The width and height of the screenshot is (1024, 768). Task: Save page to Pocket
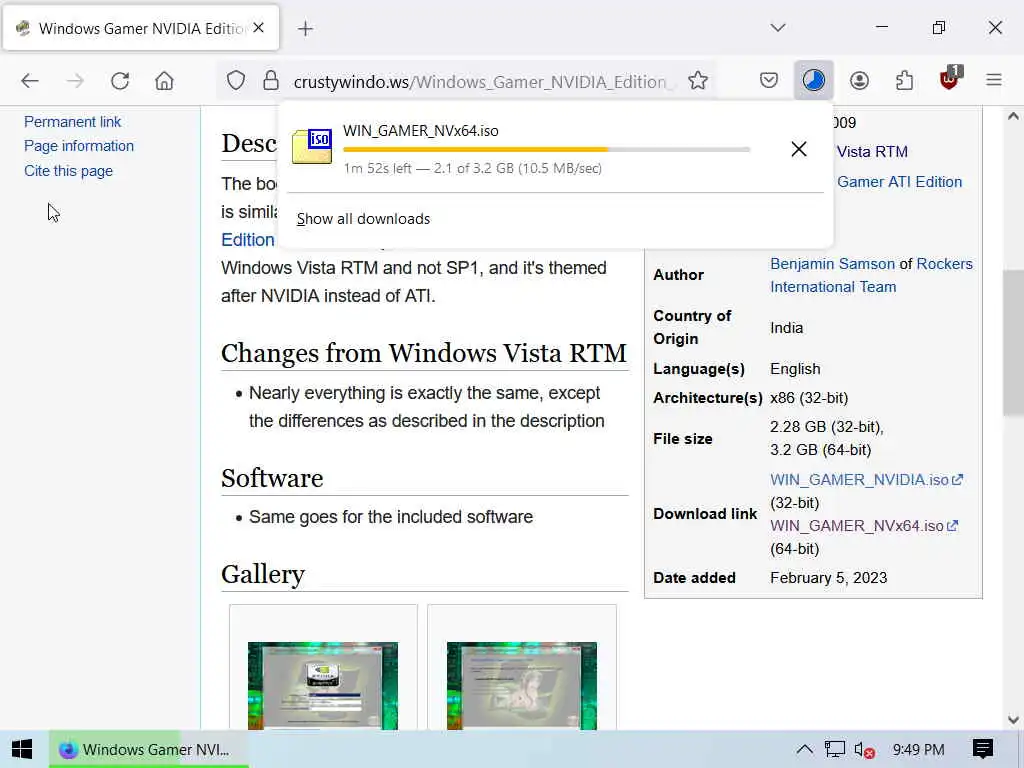(x=769, y=81)
